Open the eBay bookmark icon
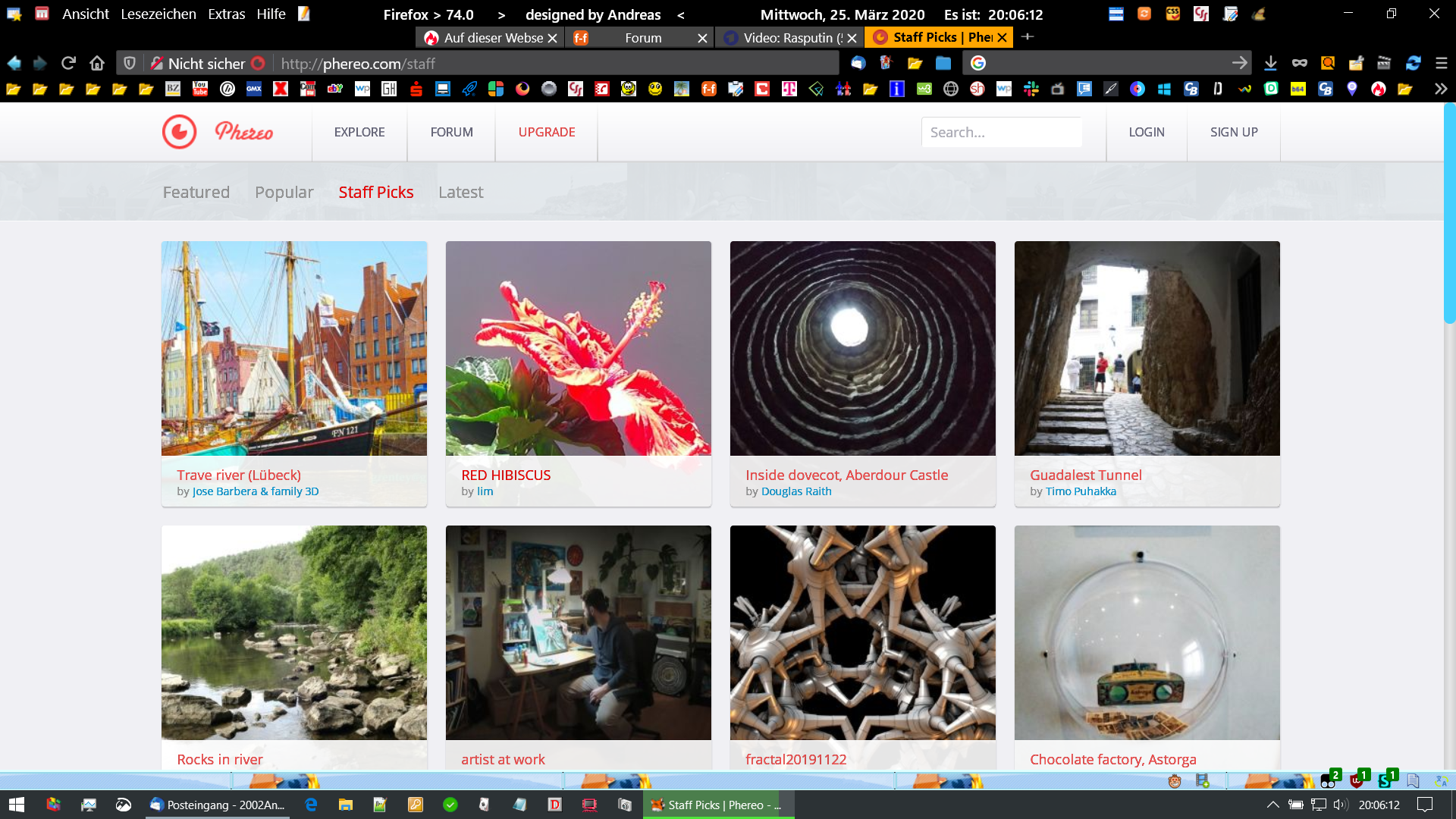This screenshot has height=819, width=1456. click(334, 89)
